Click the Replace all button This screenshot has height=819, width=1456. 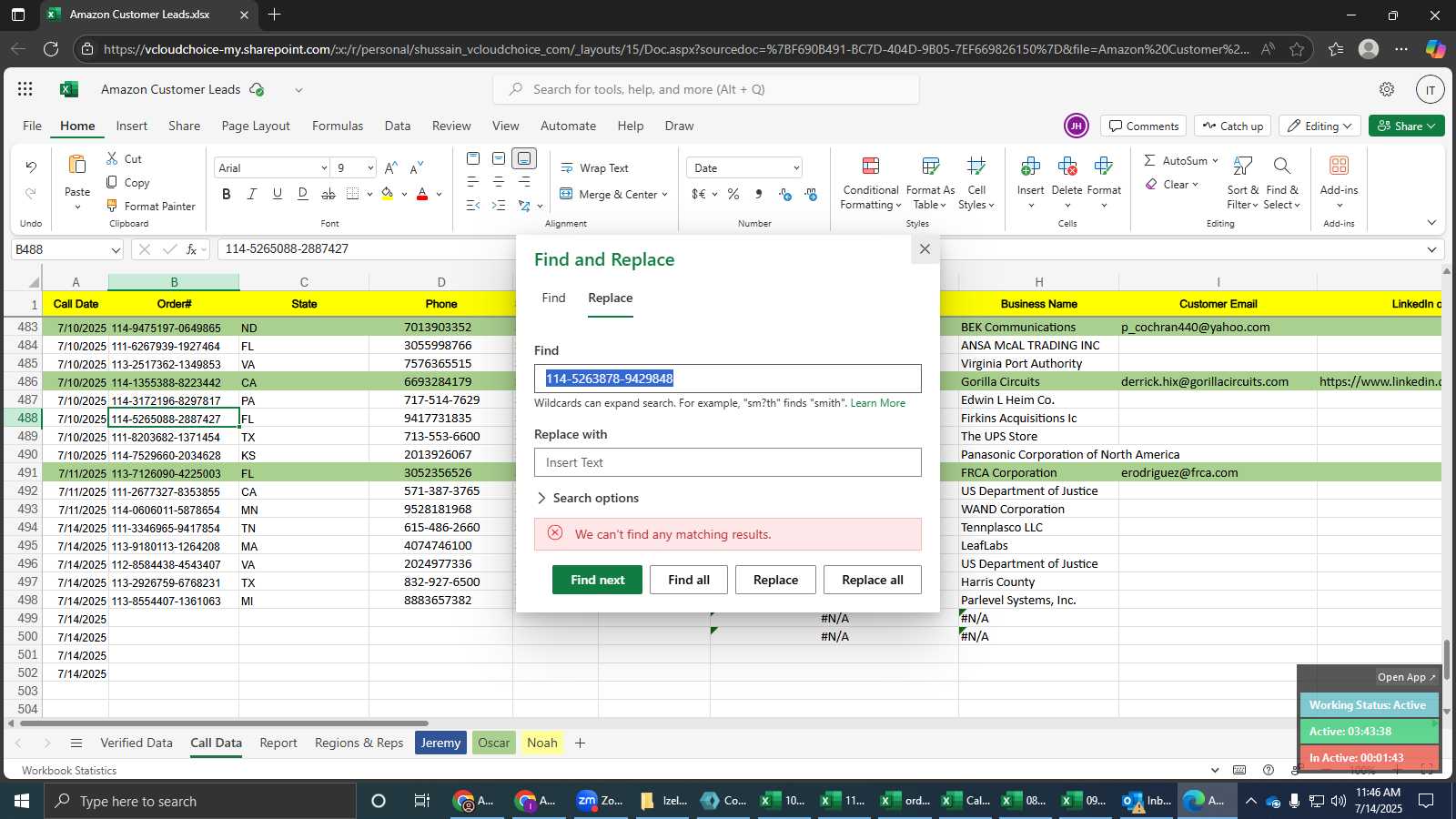[873, 580]
